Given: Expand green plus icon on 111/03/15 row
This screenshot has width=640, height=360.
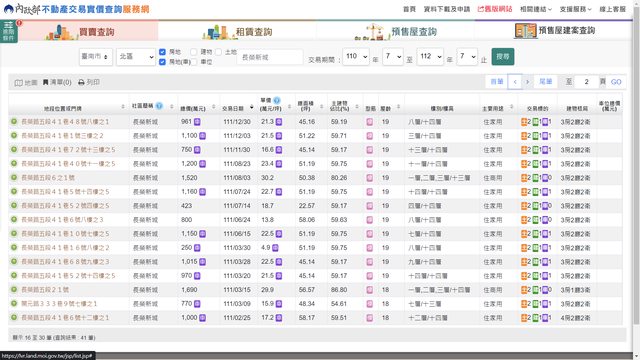Looking at the screenshot, I should [14, 289].
